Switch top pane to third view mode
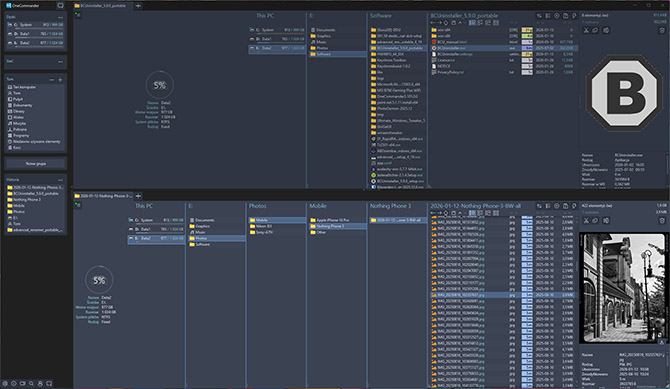 488,22
